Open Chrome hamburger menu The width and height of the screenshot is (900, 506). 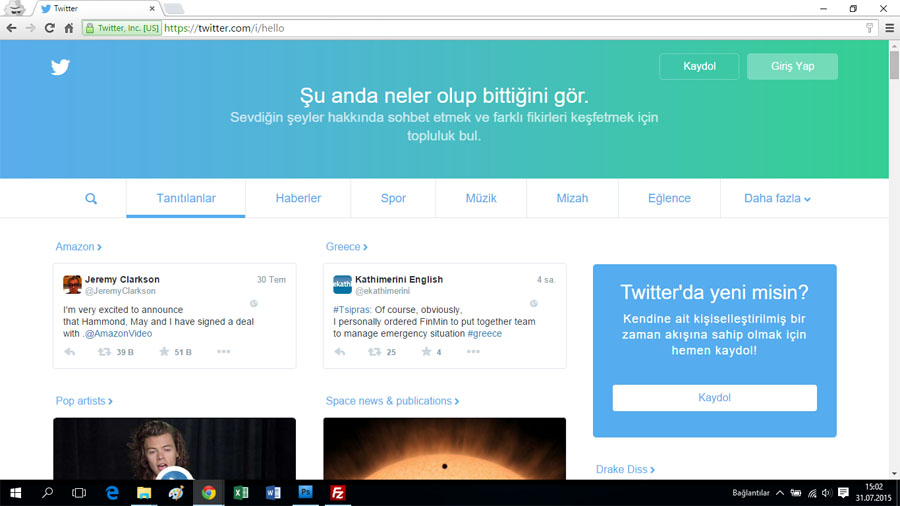click(x=890, y=28)
